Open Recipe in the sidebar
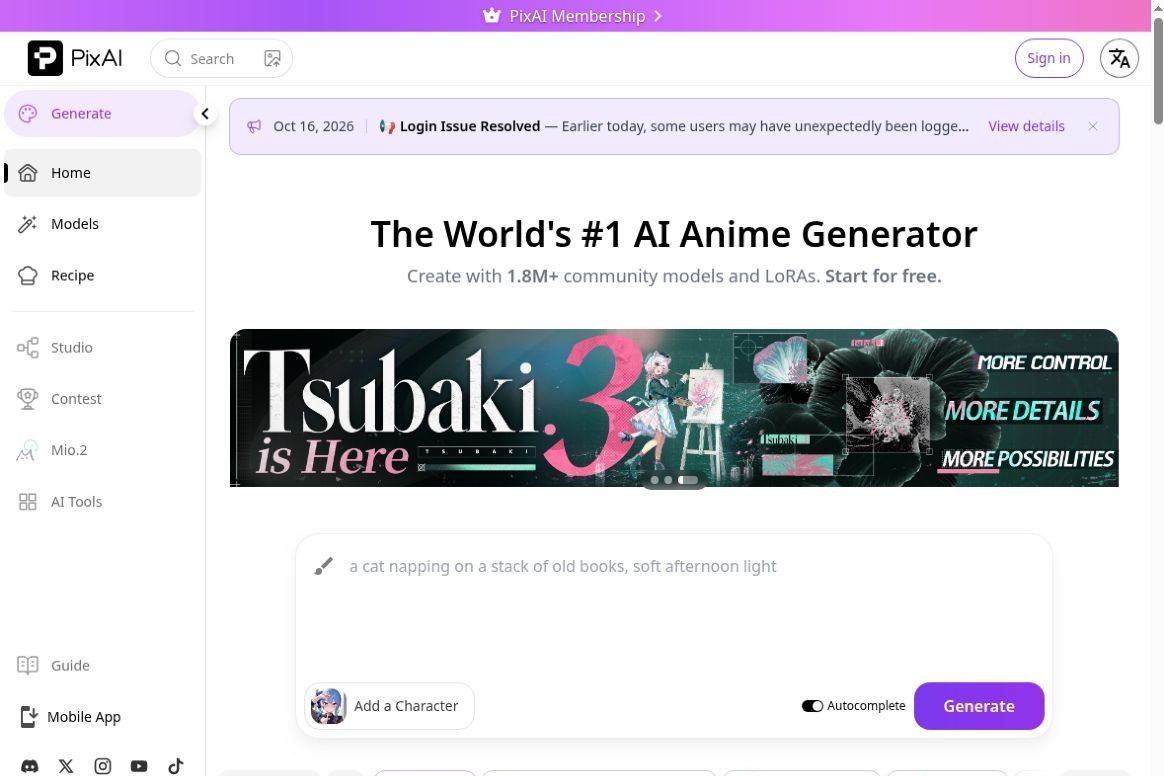Image resolution: width=1164 pixels, height=776 pixels. (x=102, y=275)
